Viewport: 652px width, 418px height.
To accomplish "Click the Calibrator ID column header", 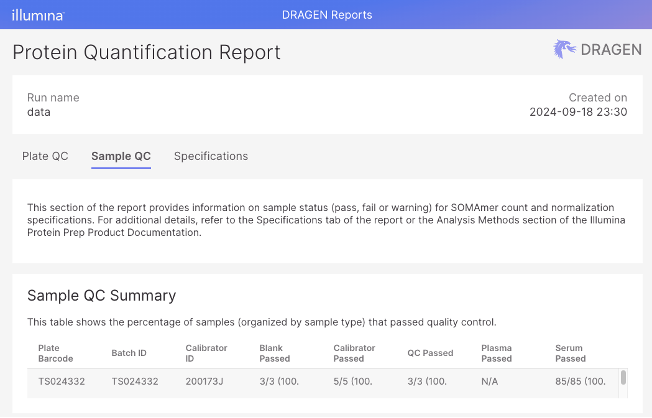I will (x=206, y=353).
